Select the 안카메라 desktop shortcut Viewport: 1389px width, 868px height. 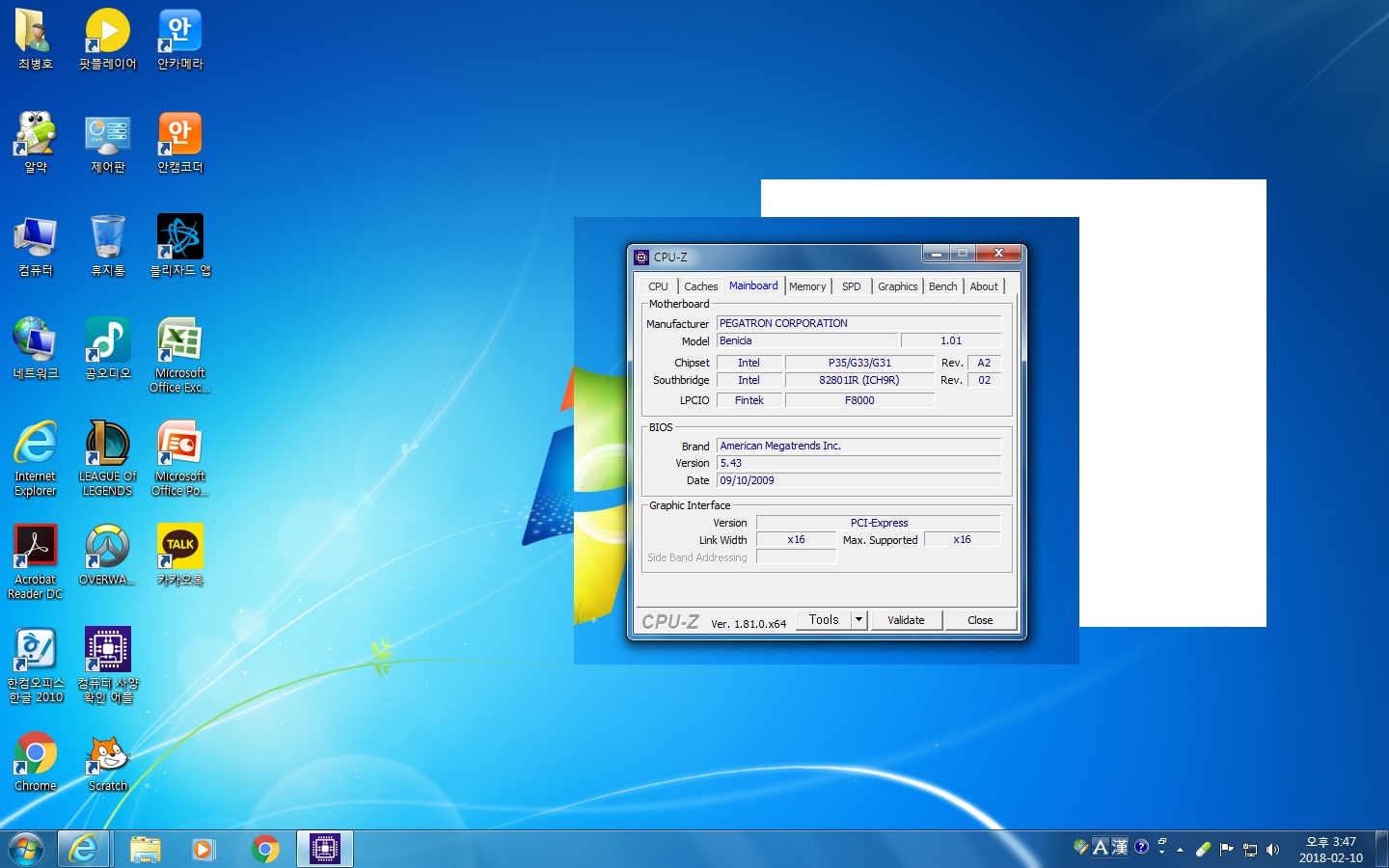(179, 39)
